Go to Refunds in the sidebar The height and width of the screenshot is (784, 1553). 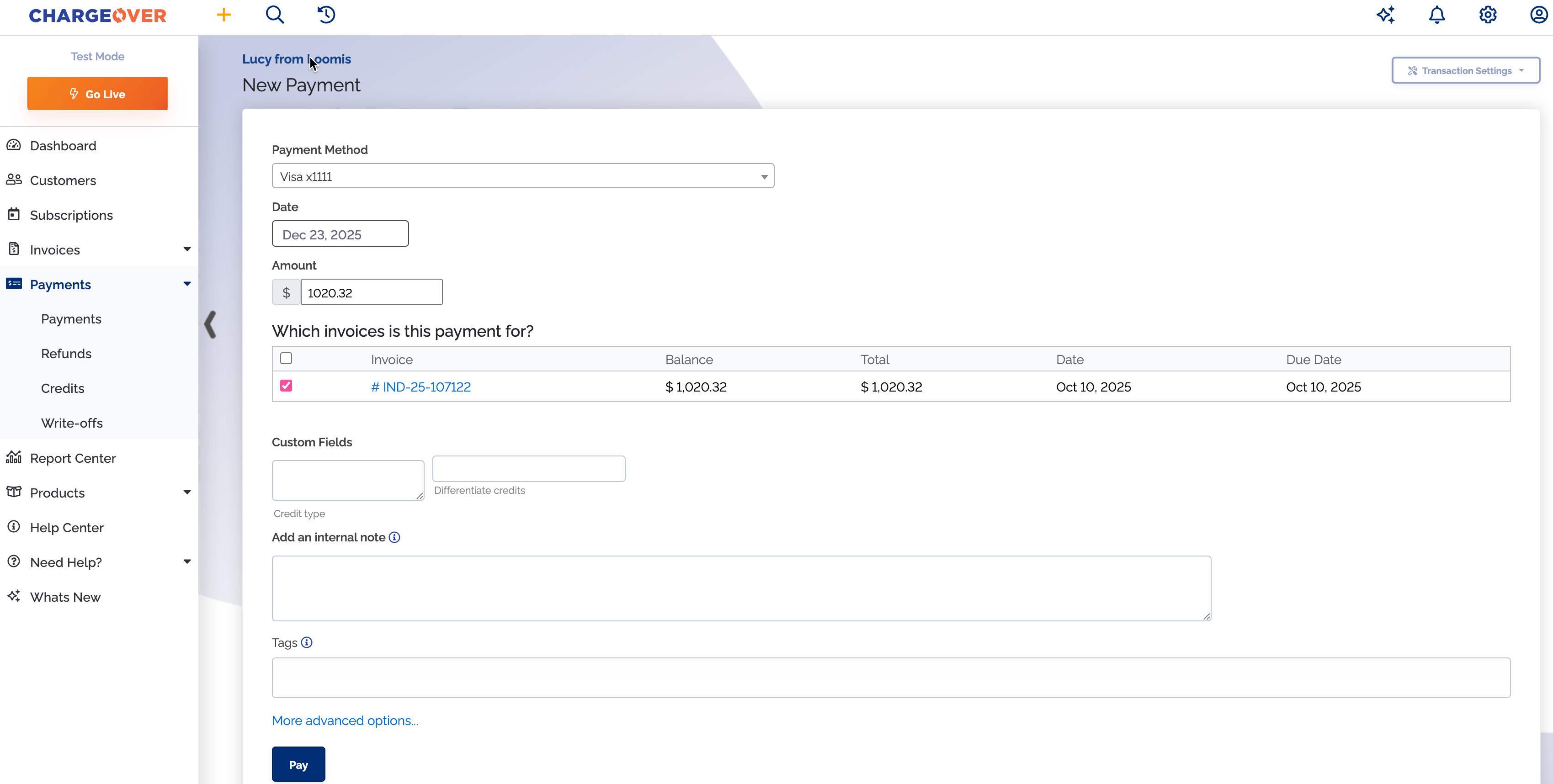[66, 354]
